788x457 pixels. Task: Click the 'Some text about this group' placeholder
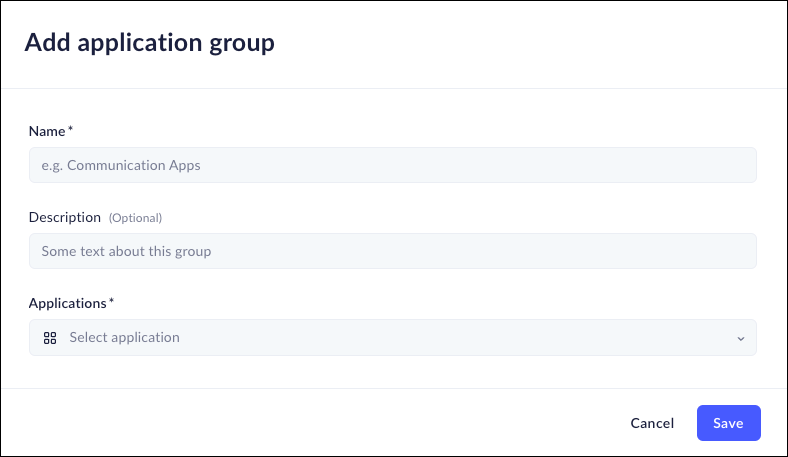pos(126,251)
